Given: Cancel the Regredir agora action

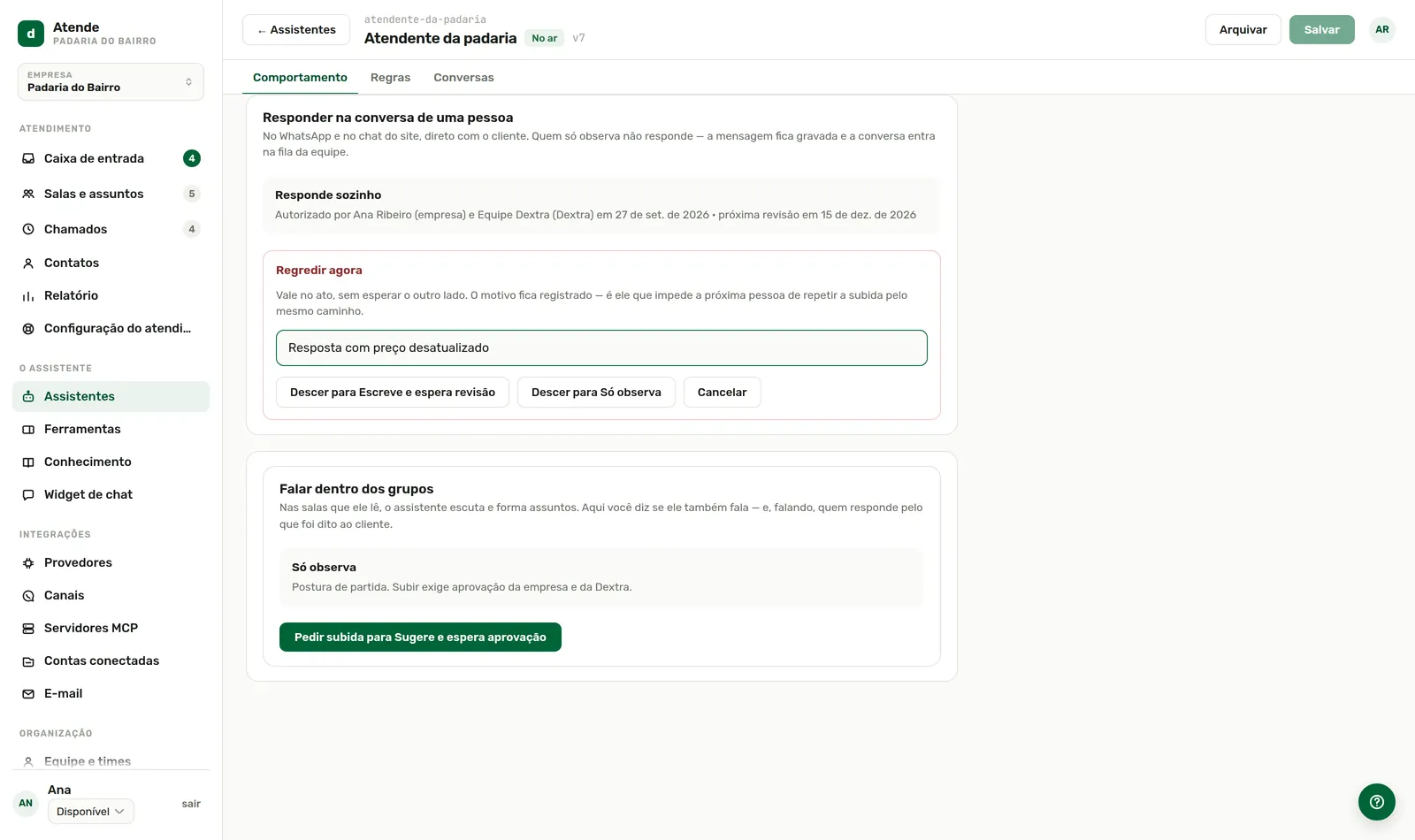Looking at the screenshot, I should click(x=722, y=393).
